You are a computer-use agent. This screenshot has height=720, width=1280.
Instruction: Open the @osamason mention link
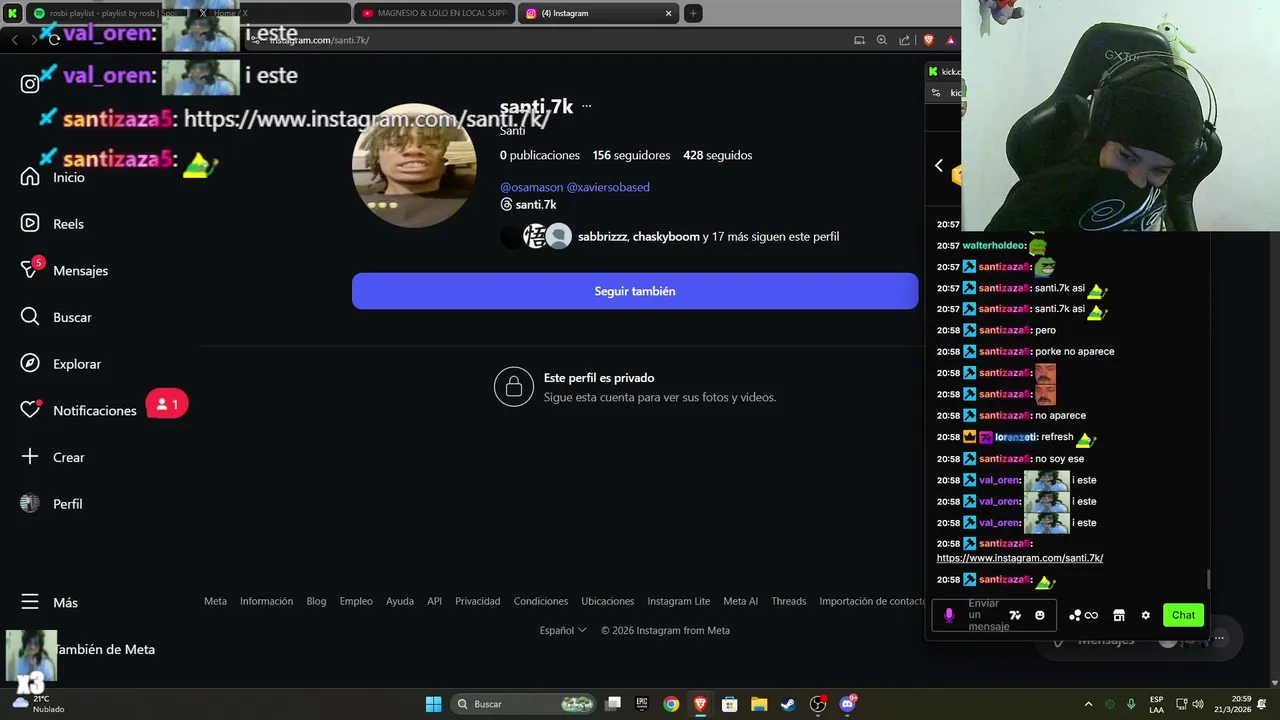(x=531, y=187)
